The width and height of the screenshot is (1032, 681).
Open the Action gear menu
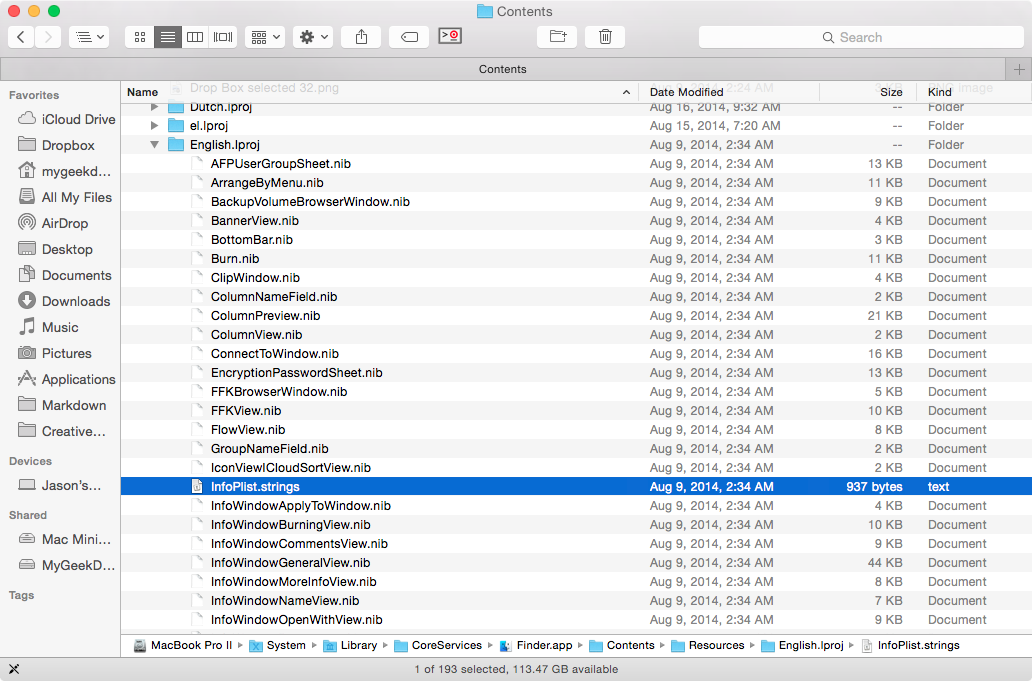(x=313, y=37)
